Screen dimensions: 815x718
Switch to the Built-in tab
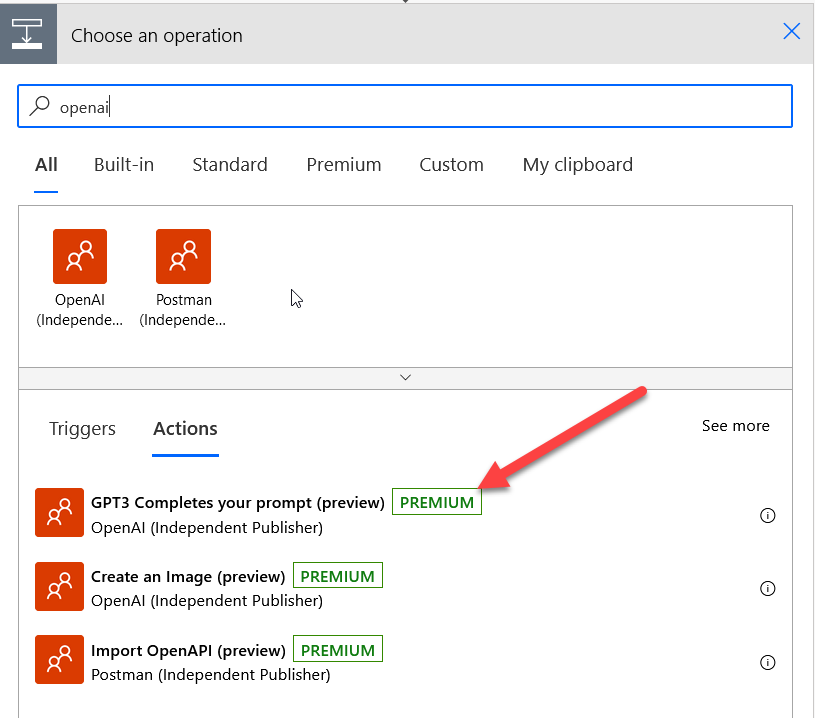coord(124,165)
